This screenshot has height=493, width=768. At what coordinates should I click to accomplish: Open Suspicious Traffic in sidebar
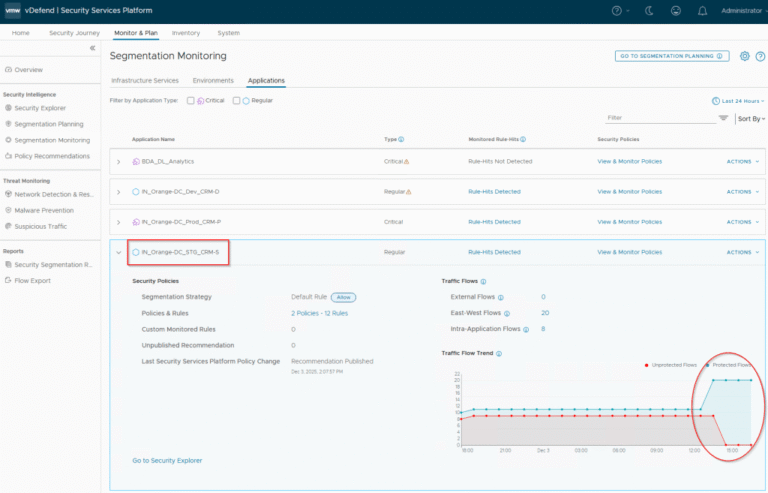41,226
